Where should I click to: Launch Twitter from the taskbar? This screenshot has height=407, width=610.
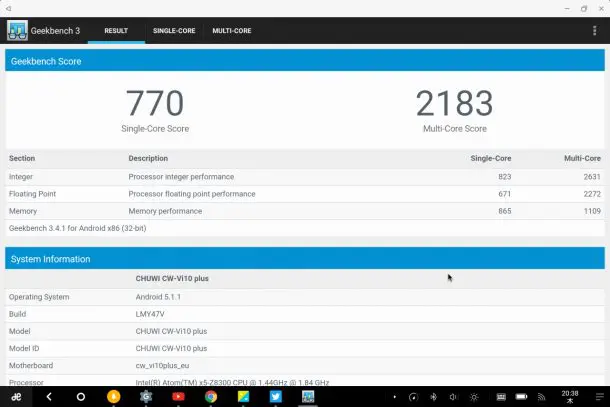(x=275, y=396)
